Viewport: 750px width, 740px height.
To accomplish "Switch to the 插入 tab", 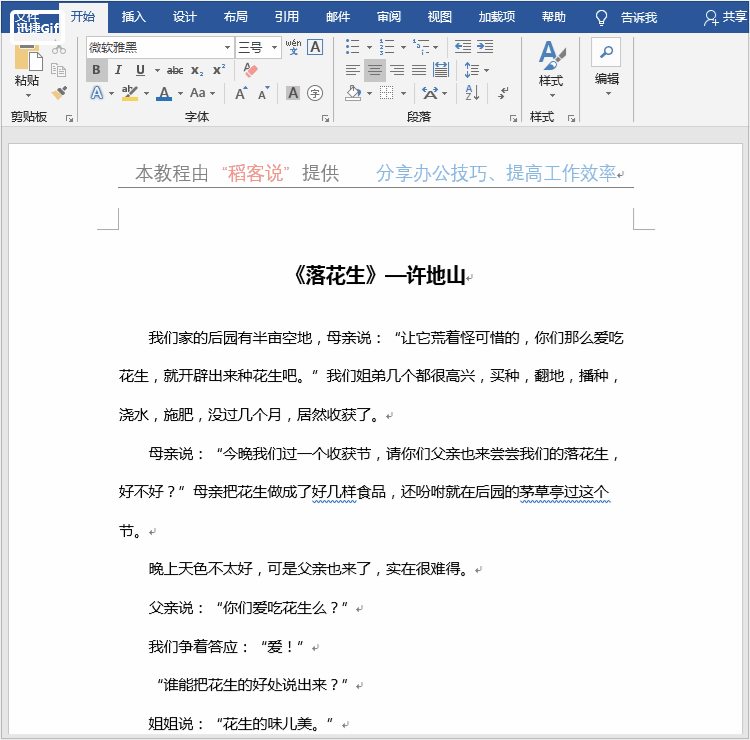I will pyautogui.click(x=133, y=17).
